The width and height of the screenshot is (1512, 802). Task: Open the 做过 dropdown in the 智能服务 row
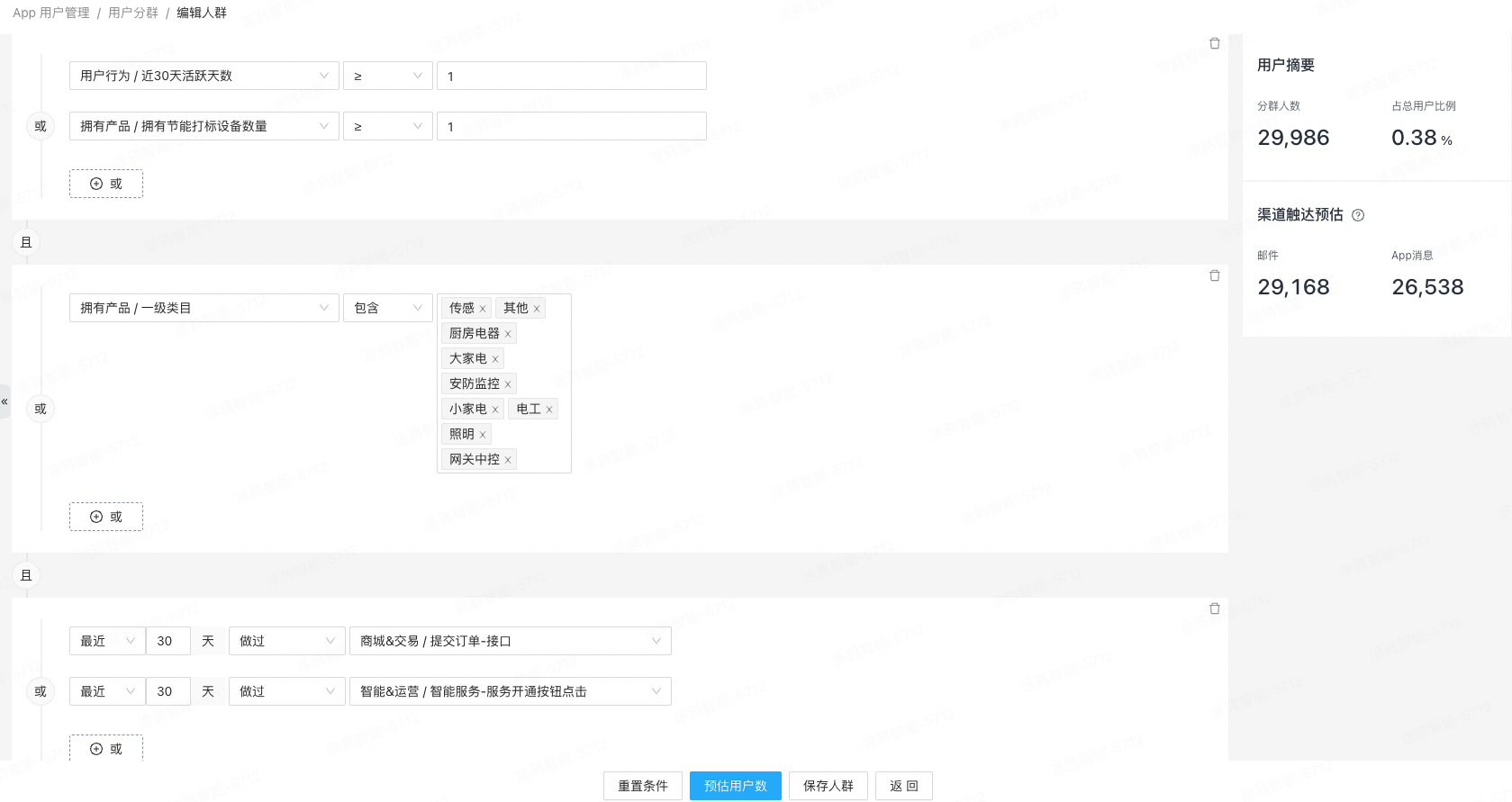pos(287,691)
